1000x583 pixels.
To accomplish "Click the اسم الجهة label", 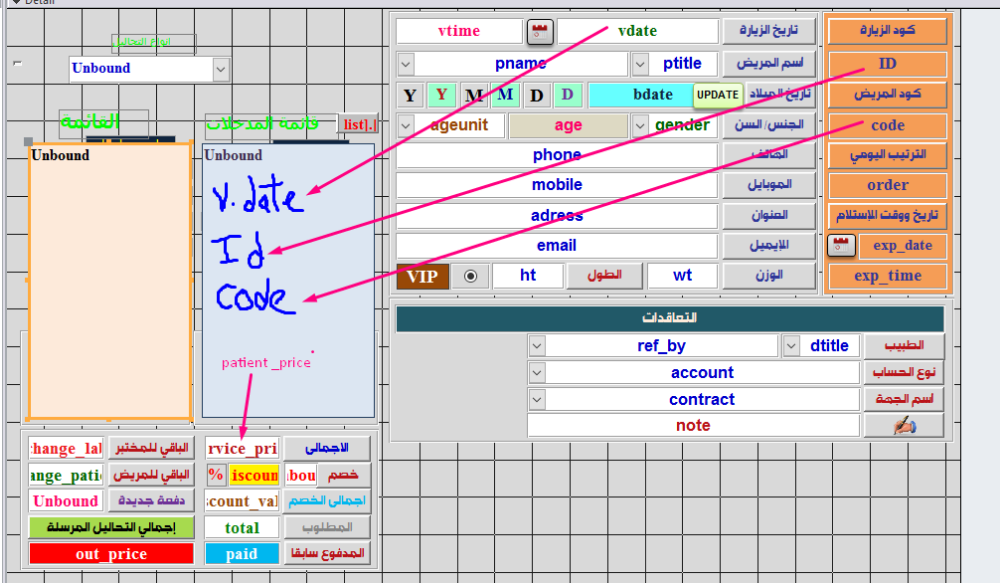I will (904, 399).
